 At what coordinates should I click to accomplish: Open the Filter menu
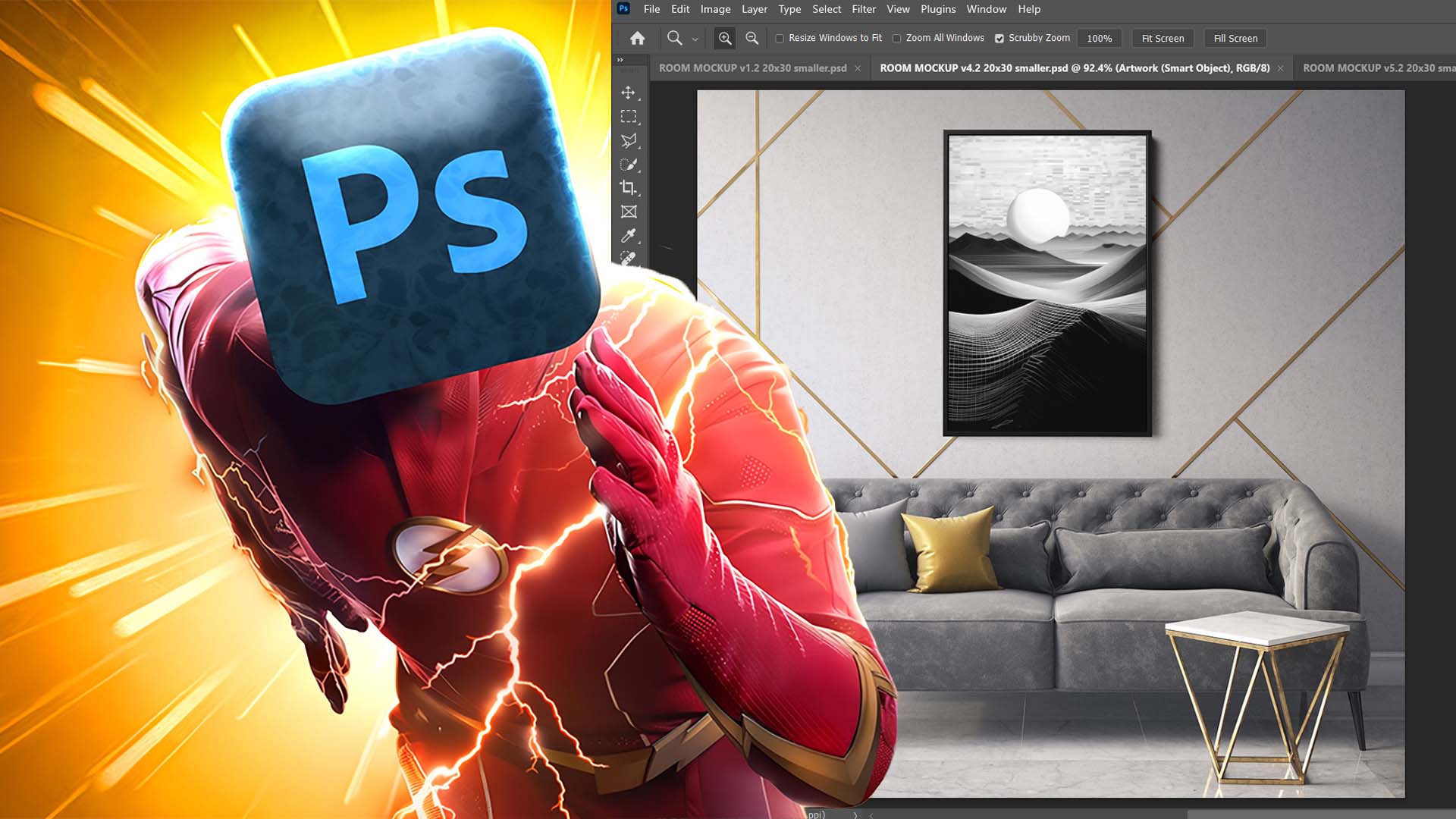[864, 9]
